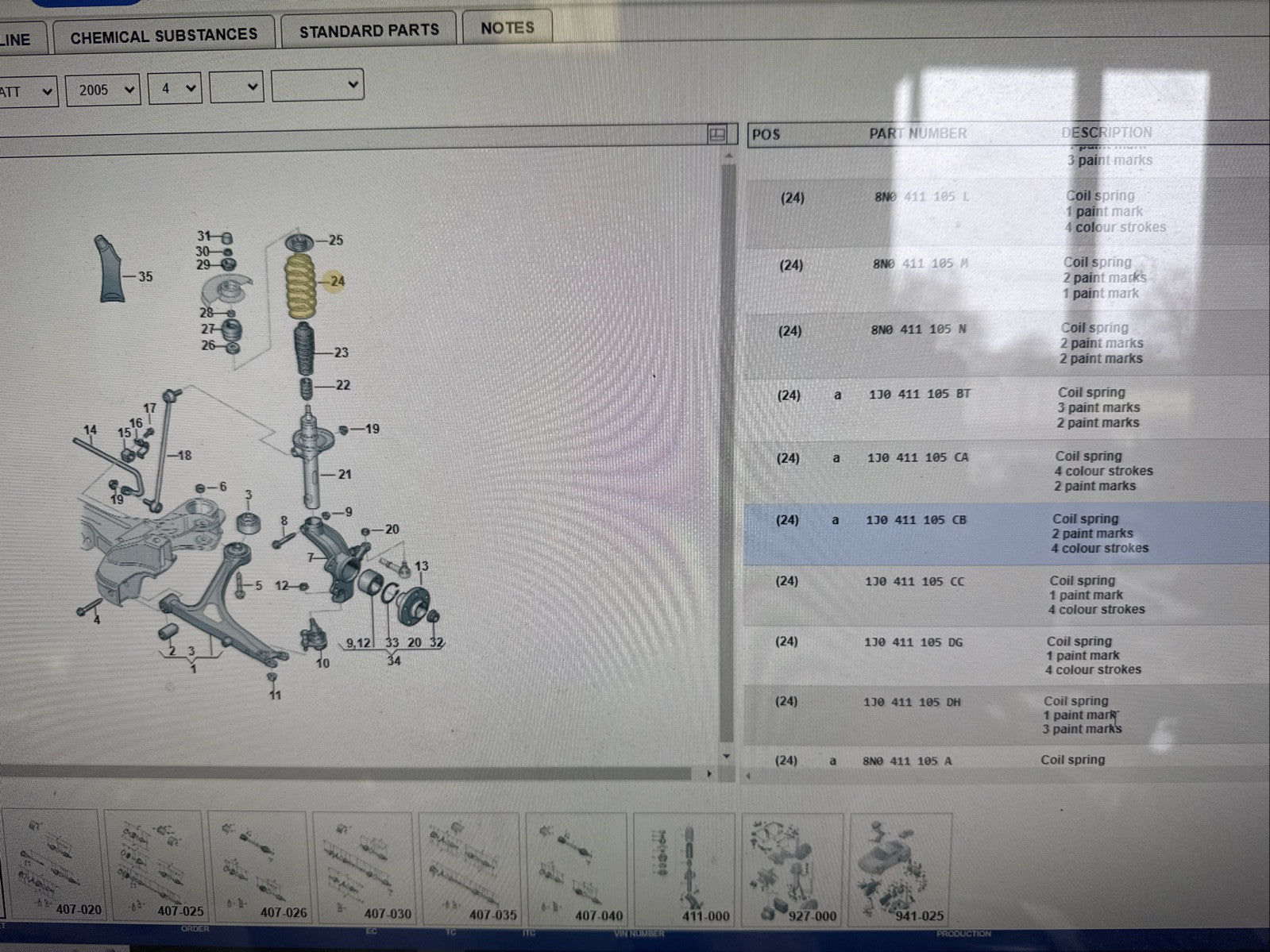Open the 2005 model year dropdown
1270x952 pixels.
[x=102, y=90]
